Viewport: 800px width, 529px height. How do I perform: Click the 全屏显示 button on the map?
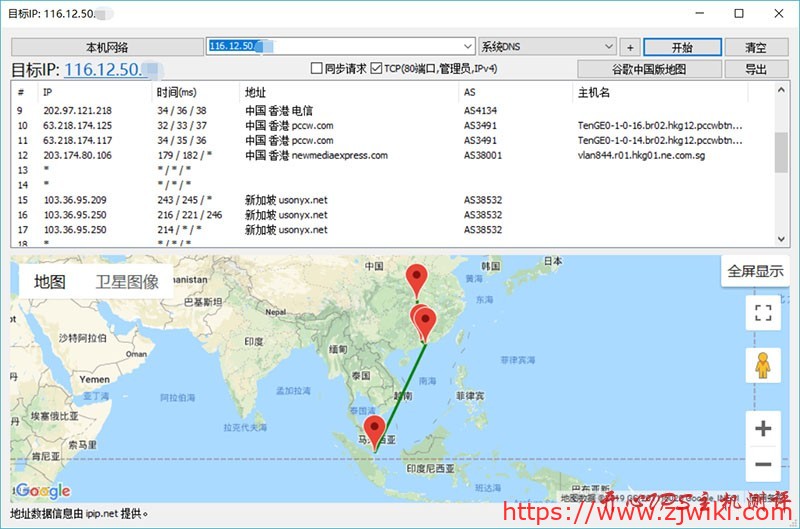click(755, 271)
